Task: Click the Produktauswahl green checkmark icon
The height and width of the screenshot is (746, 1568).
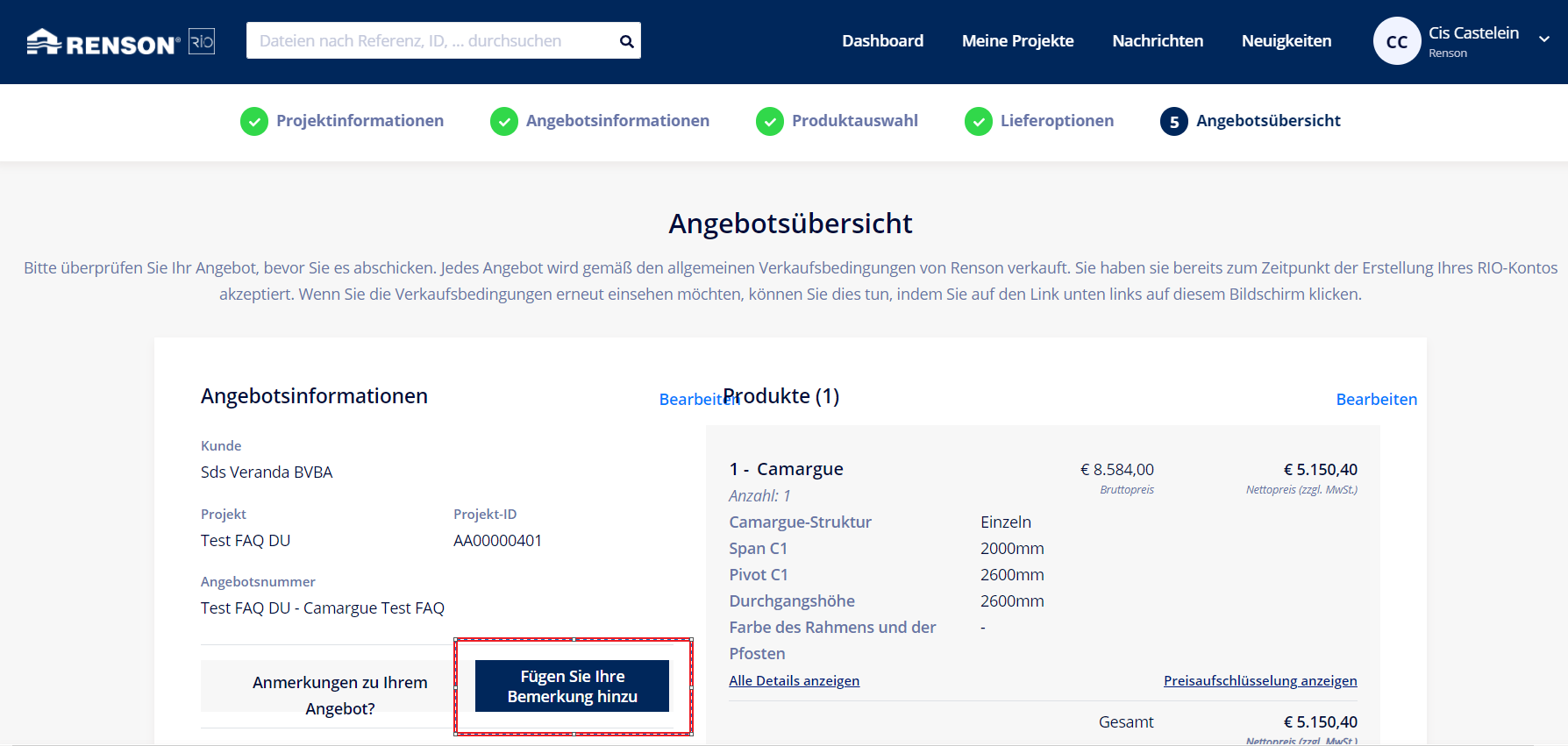Action: (770, 121)
